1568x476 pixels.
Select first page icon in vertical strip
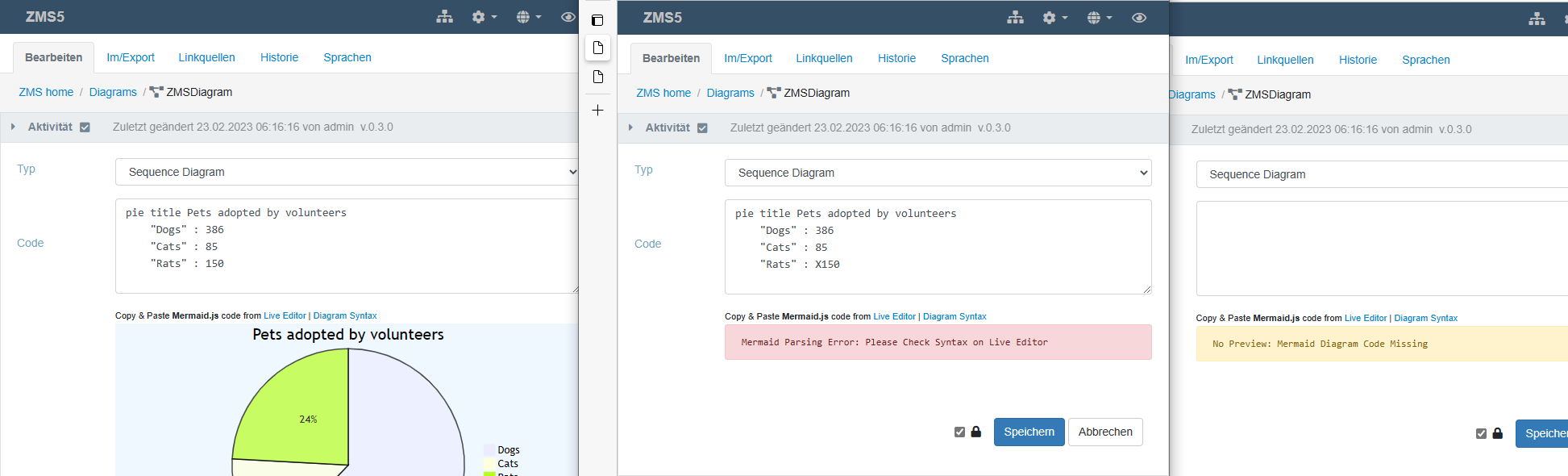coord(598,48)
